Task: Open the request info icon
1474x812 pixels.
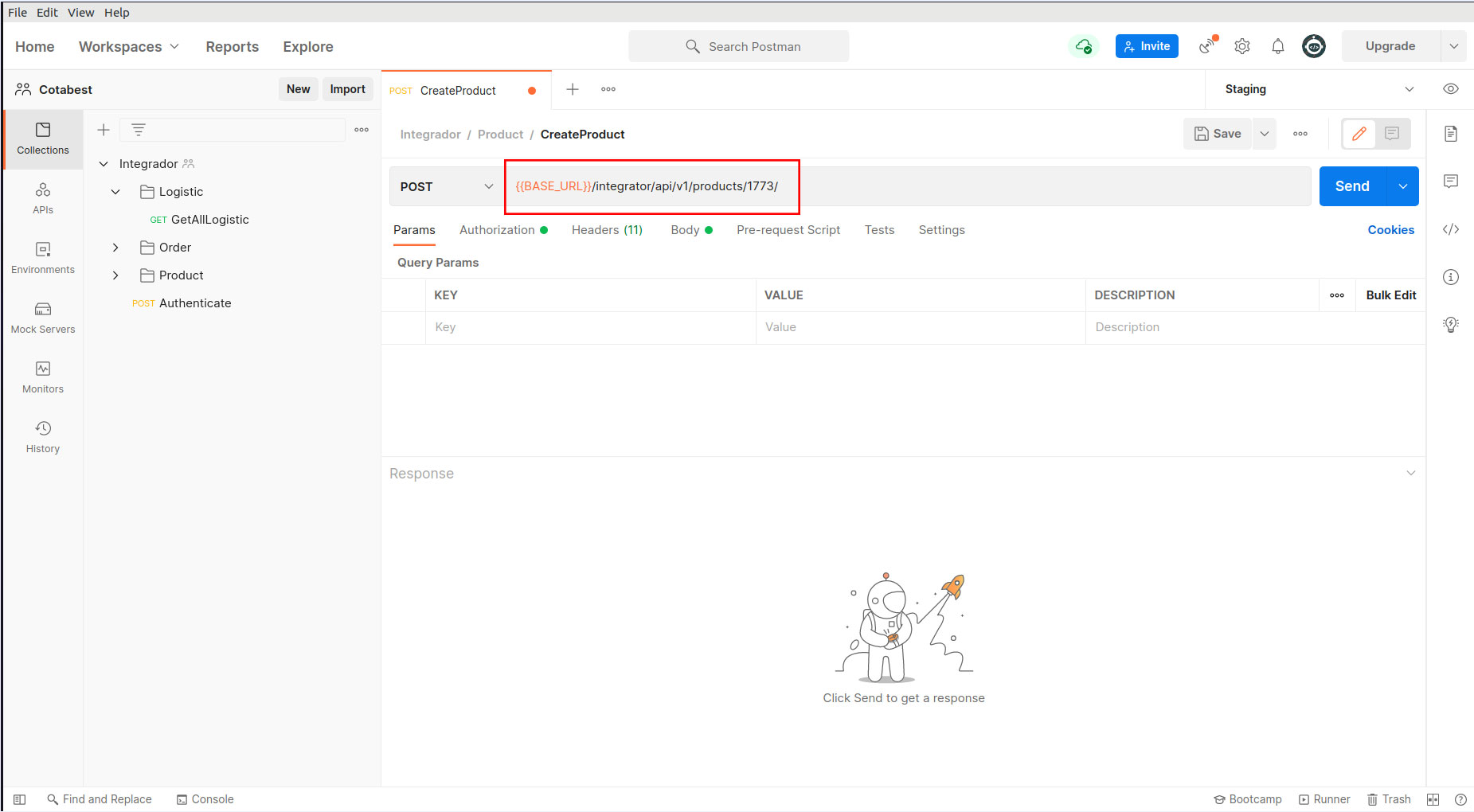Action: (x=1451, y=277)
